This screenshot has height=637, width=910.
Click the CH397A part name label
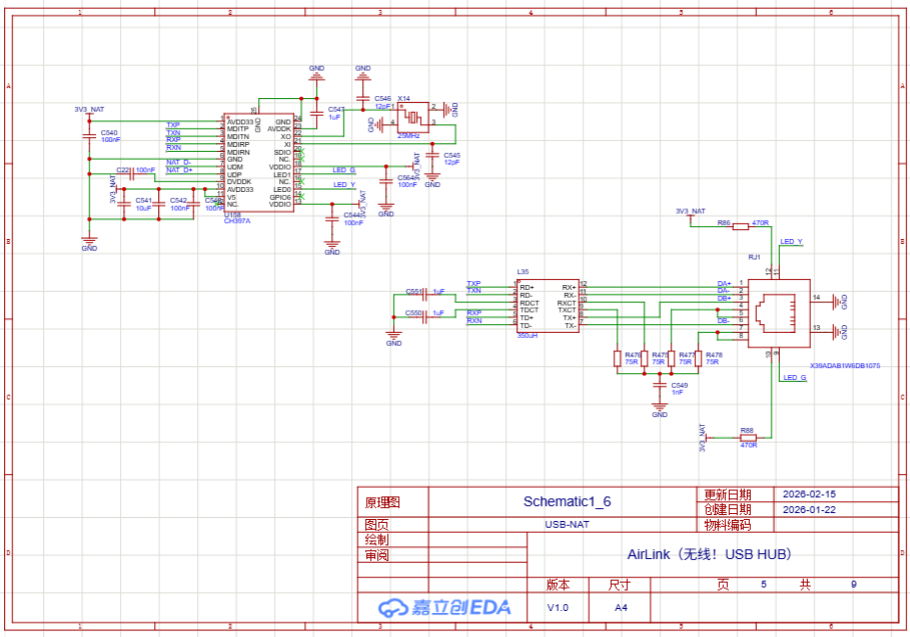pyautogui.click(x=237, y=221)
